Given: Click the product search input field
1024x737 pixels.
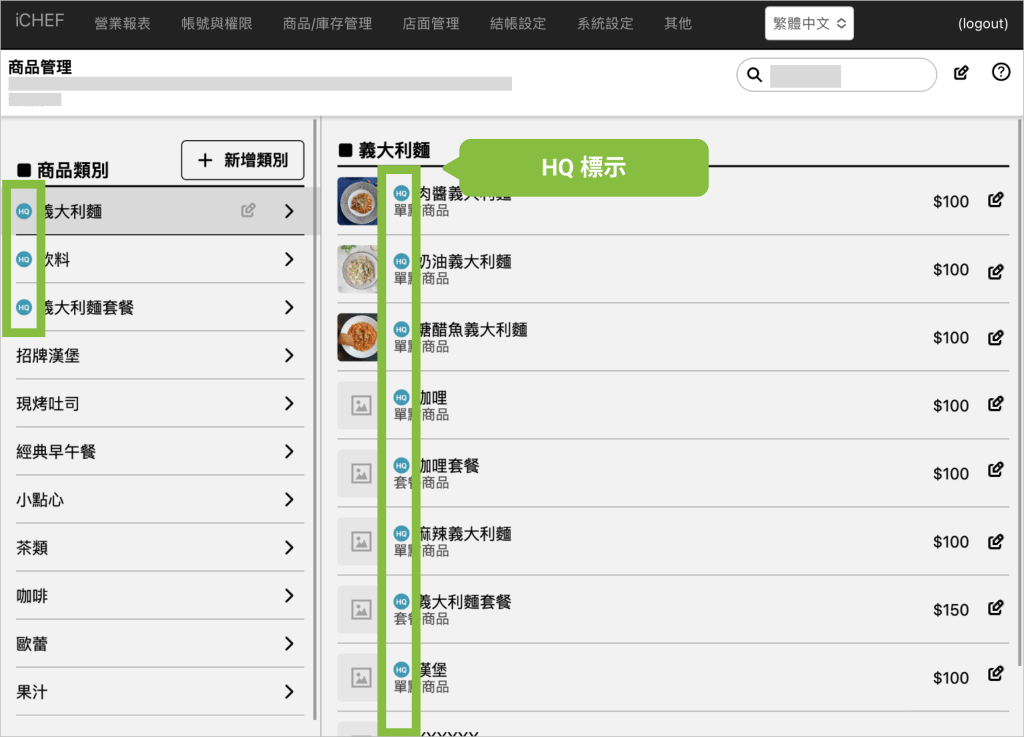Looking at the screenshot, I should (x=848, y=75).
